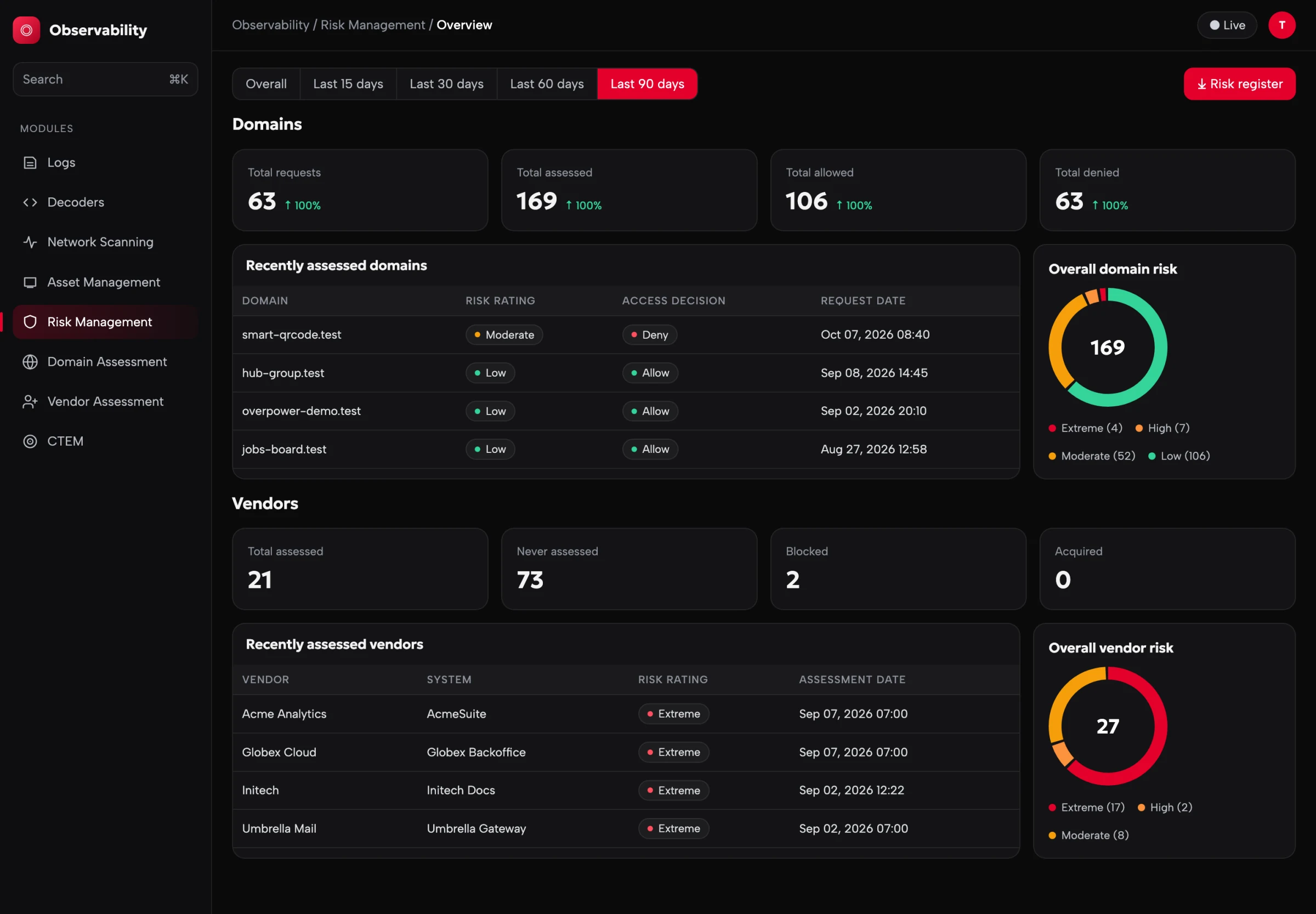1316x914 pixels.
Task: Open Domain Assessment module
Action: point(105,361)
